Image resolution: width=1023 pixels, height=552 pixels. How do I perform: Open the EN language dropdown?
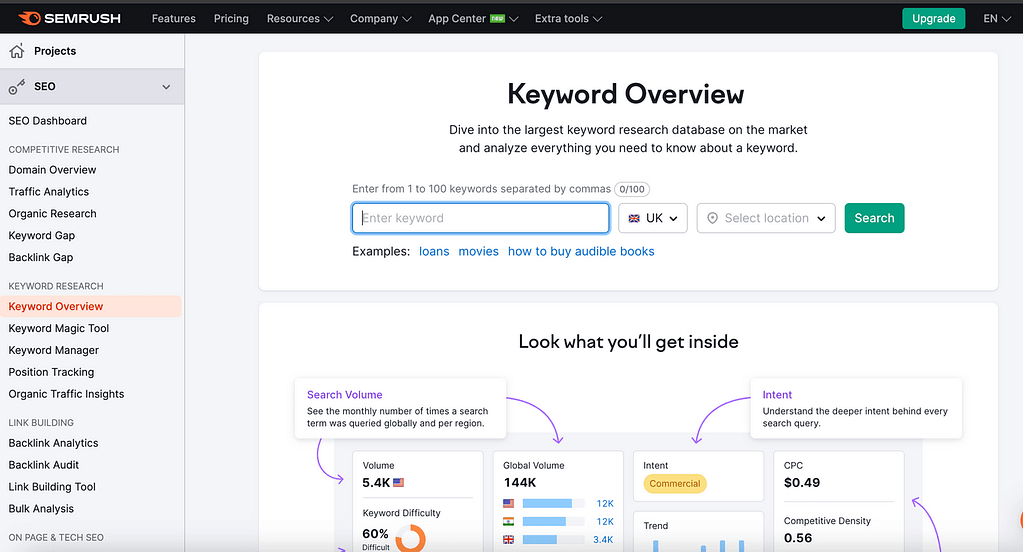996,19
